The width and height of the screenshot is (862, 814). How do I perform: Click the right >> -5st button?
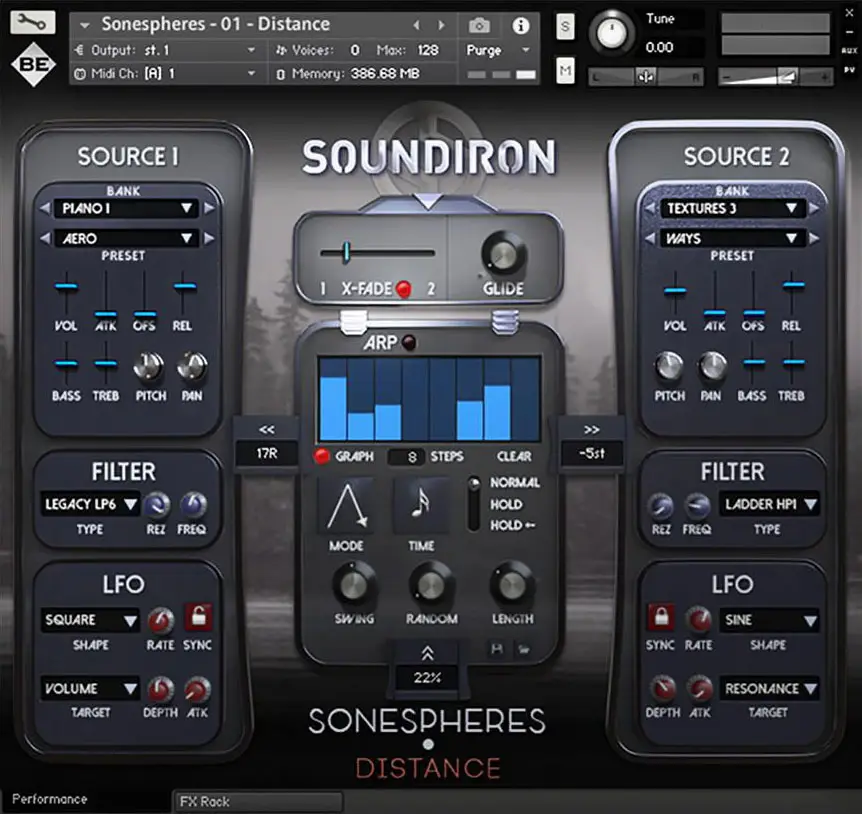pos(592,442)
